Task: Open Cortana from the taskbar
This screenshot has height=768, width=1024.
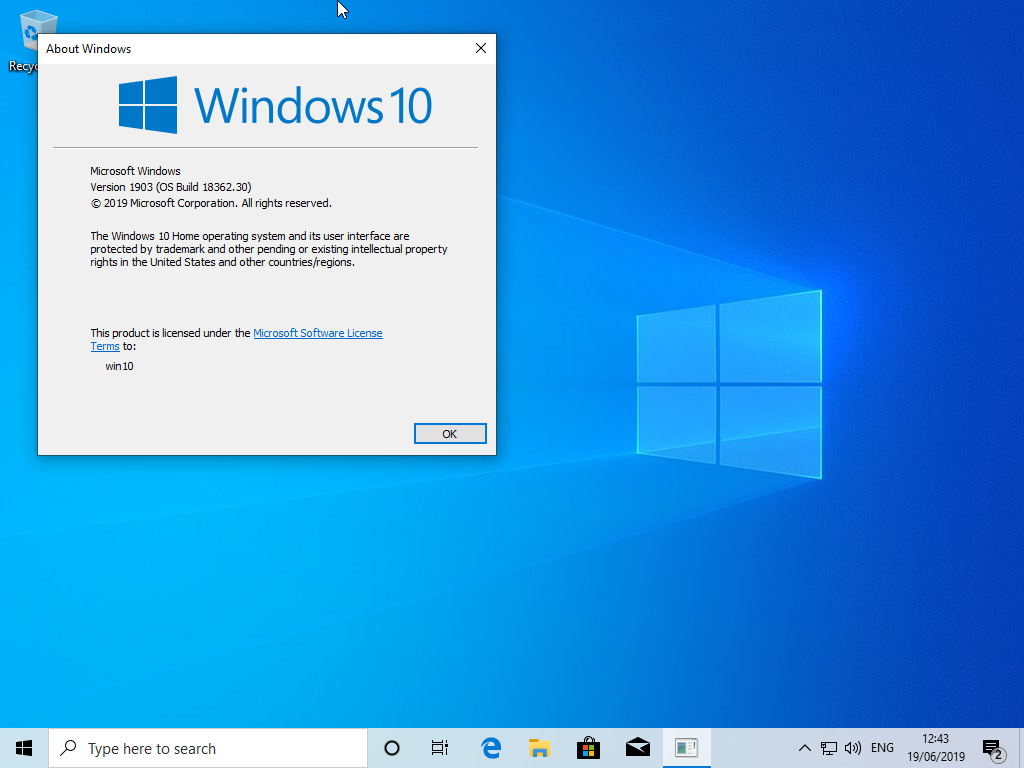Action: (x=392, y=748)
